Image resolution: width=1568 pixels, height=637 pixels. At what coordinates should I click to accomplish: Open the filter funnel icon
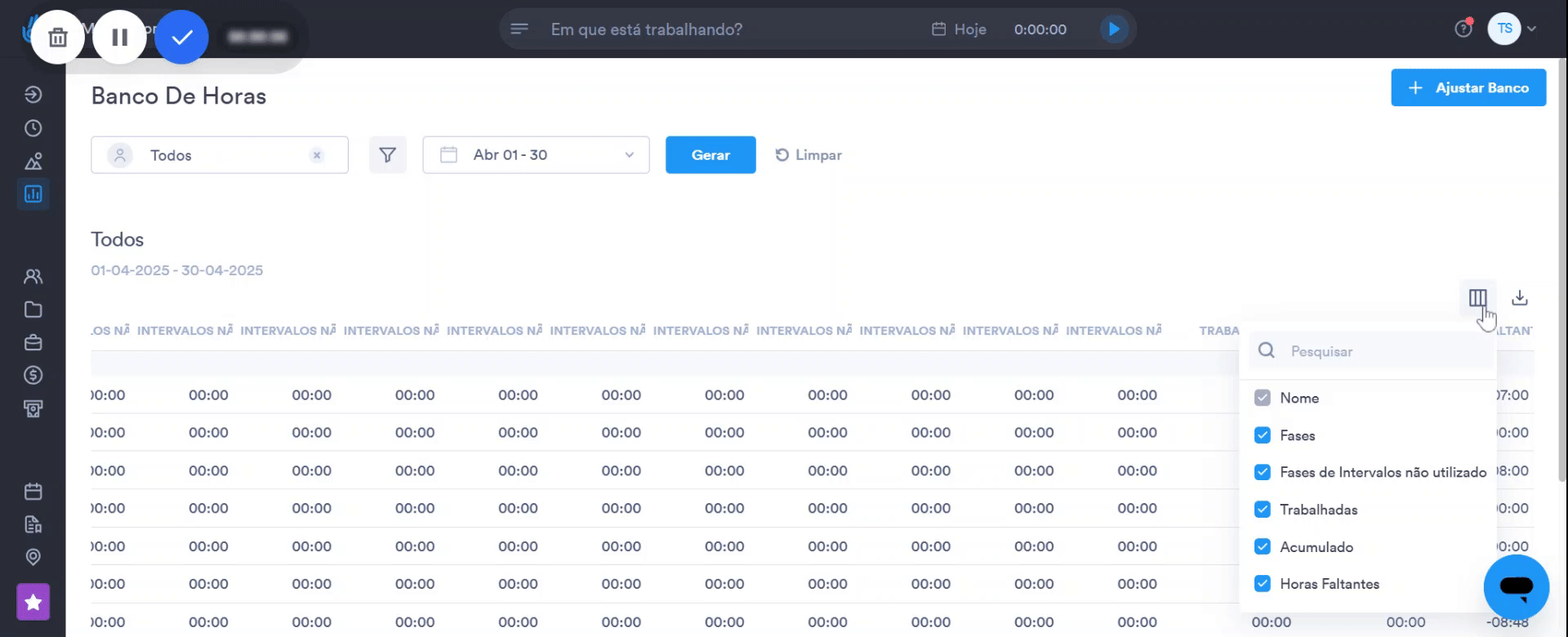(x=388, y=155)
